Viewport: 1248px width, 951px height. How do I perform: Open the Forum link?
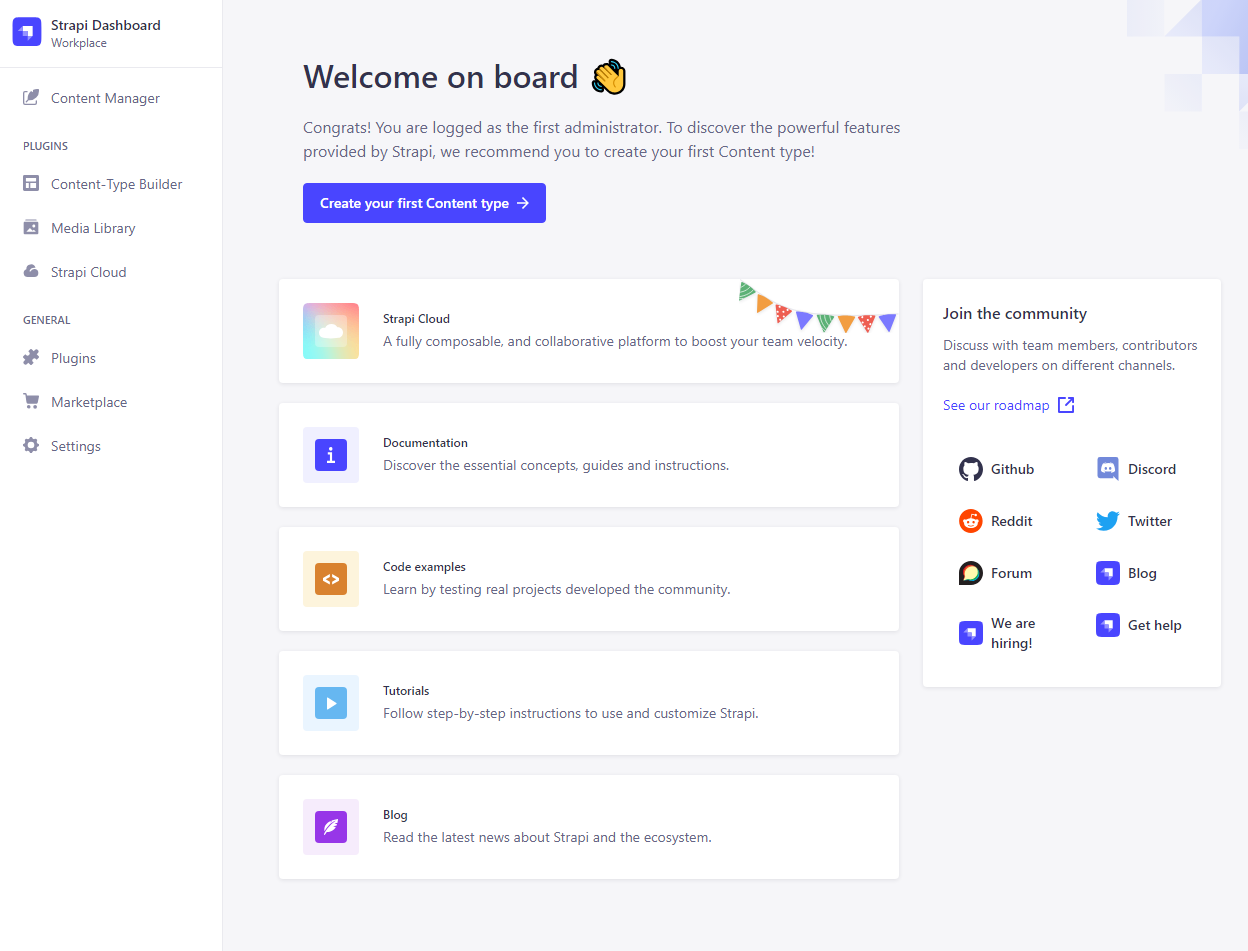(x=996, y=573)
